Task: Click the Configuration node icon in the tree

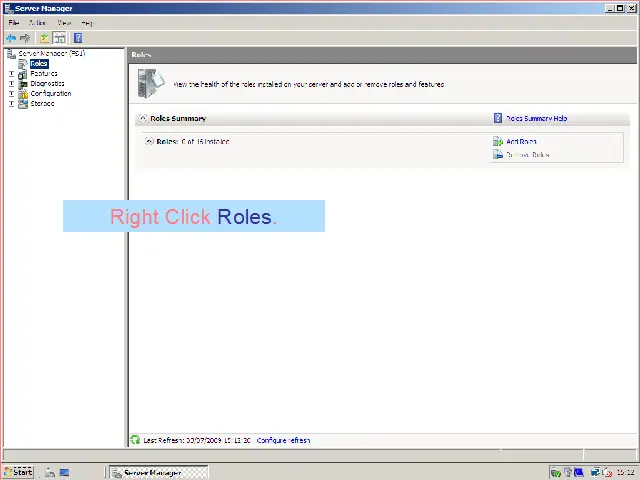Action: [23, 94]
